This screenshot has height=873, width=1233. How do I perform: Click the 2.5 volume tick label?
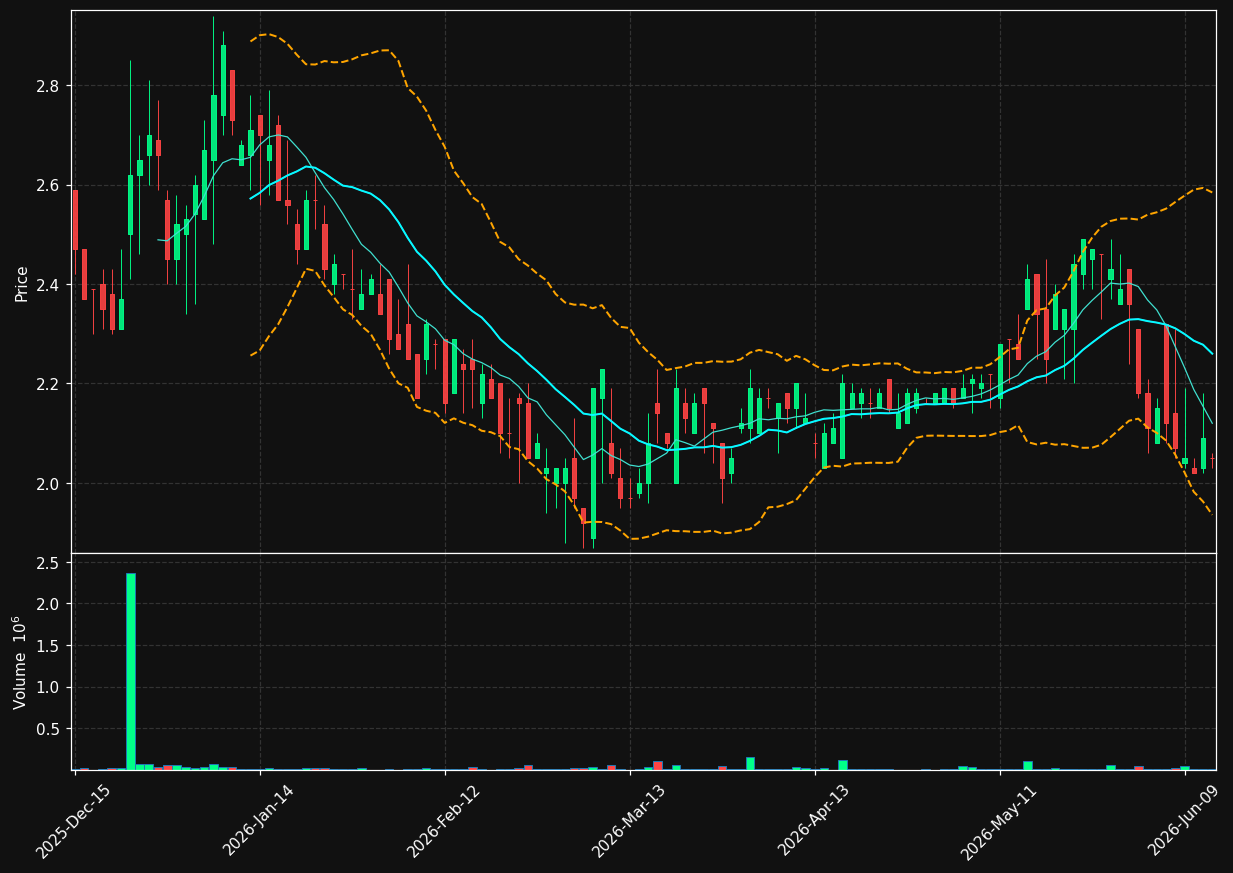pos(50,563)
